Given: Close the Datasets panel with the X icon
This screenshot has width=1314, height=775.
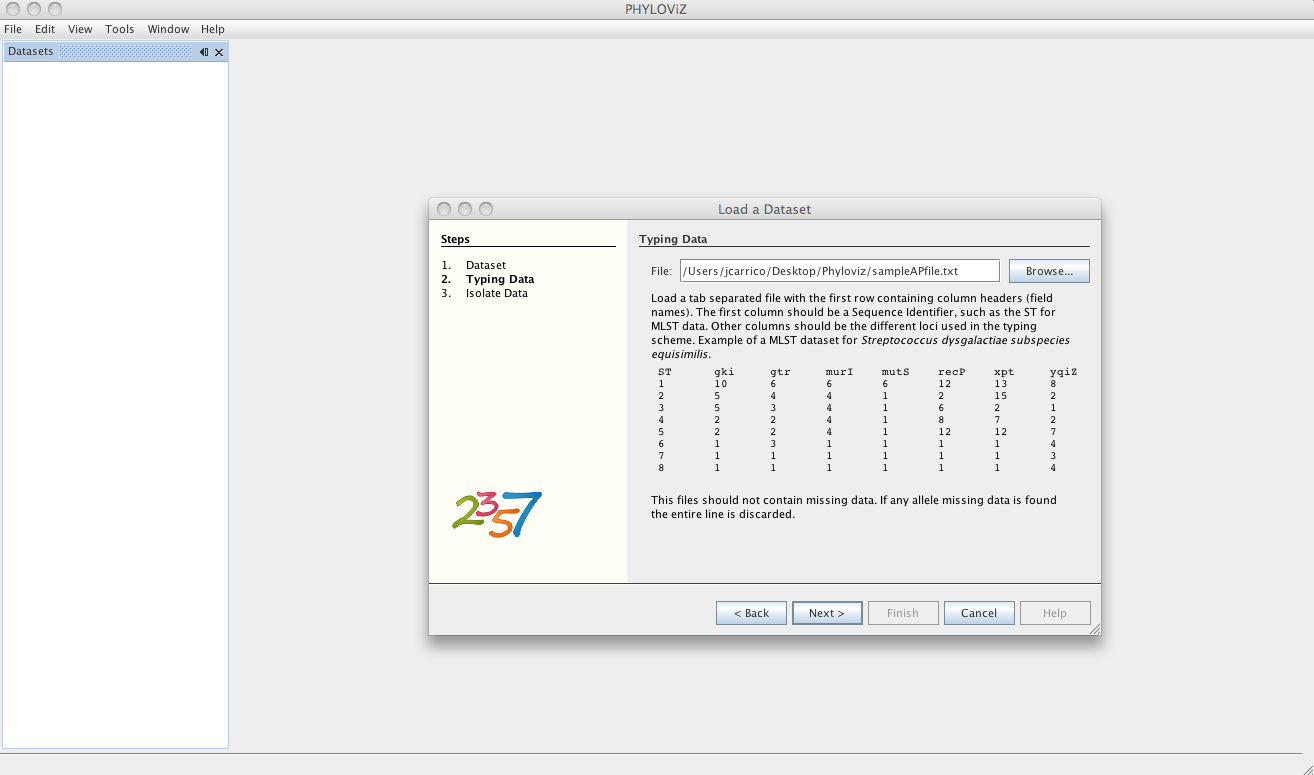Looking at the screenshot, I should 219,52.
